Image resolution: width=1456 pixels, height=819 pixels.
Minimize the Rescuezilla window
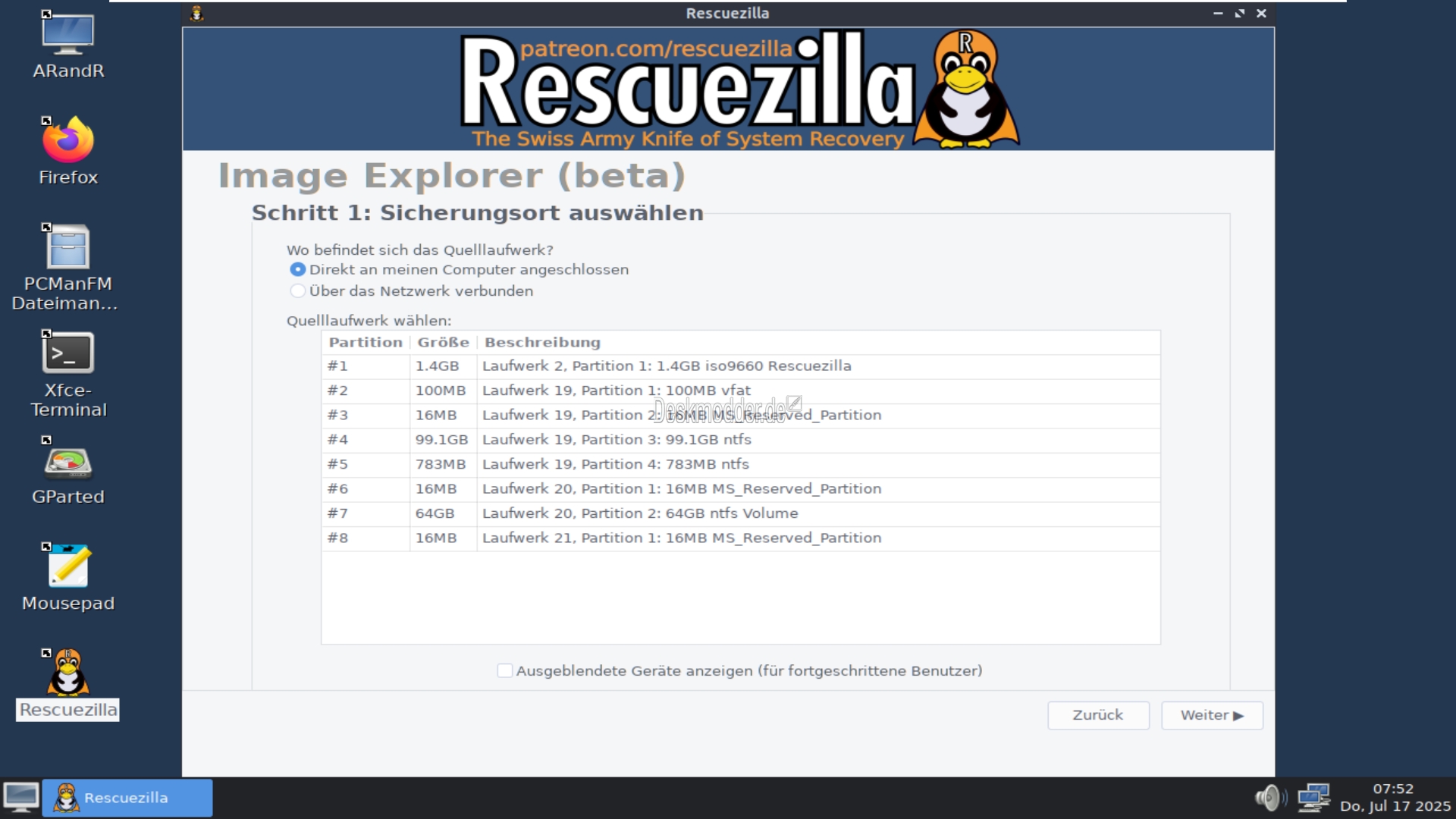pyautogui.click(x=1218, y=13)
